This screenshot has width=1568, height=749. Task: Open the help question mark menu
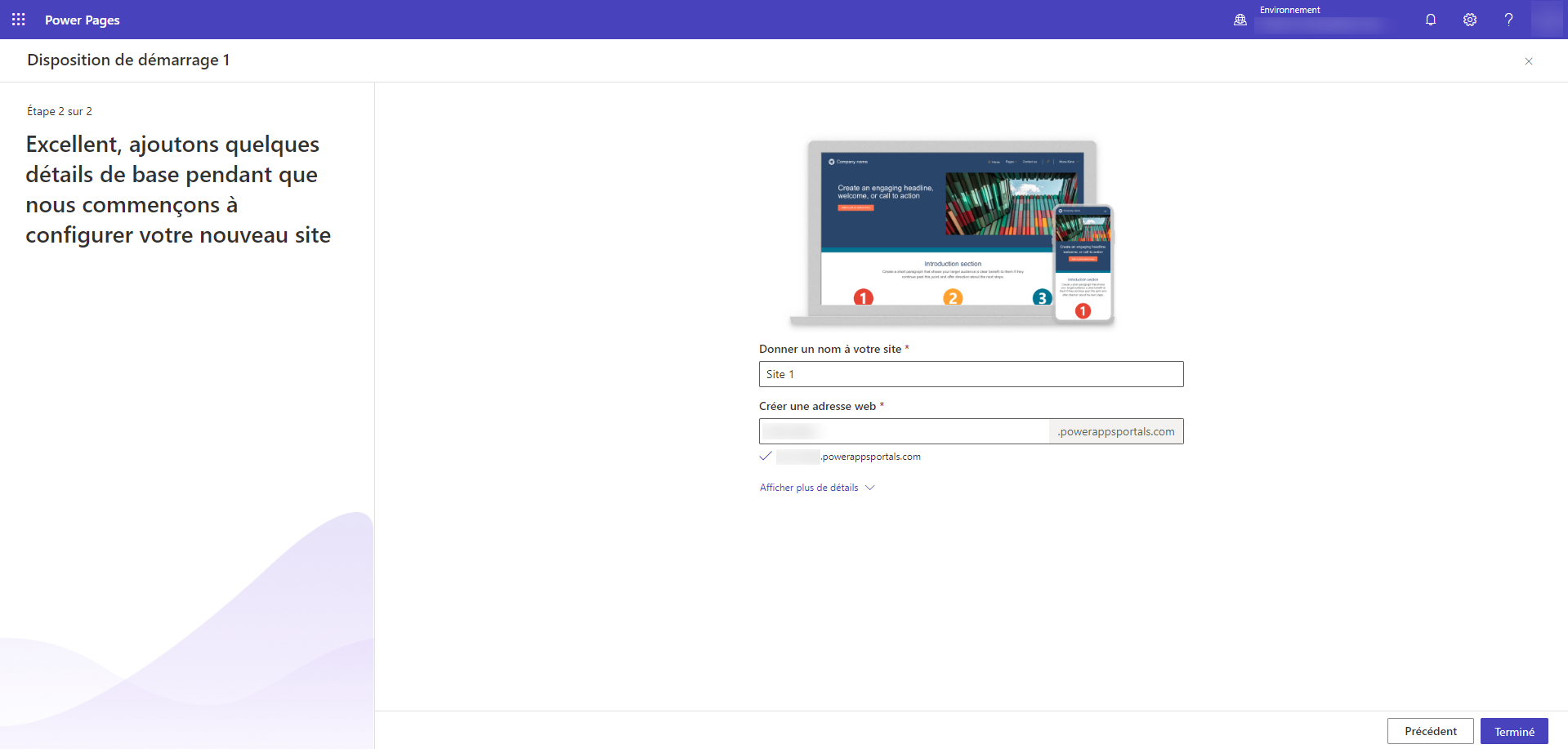(1509, 20)
